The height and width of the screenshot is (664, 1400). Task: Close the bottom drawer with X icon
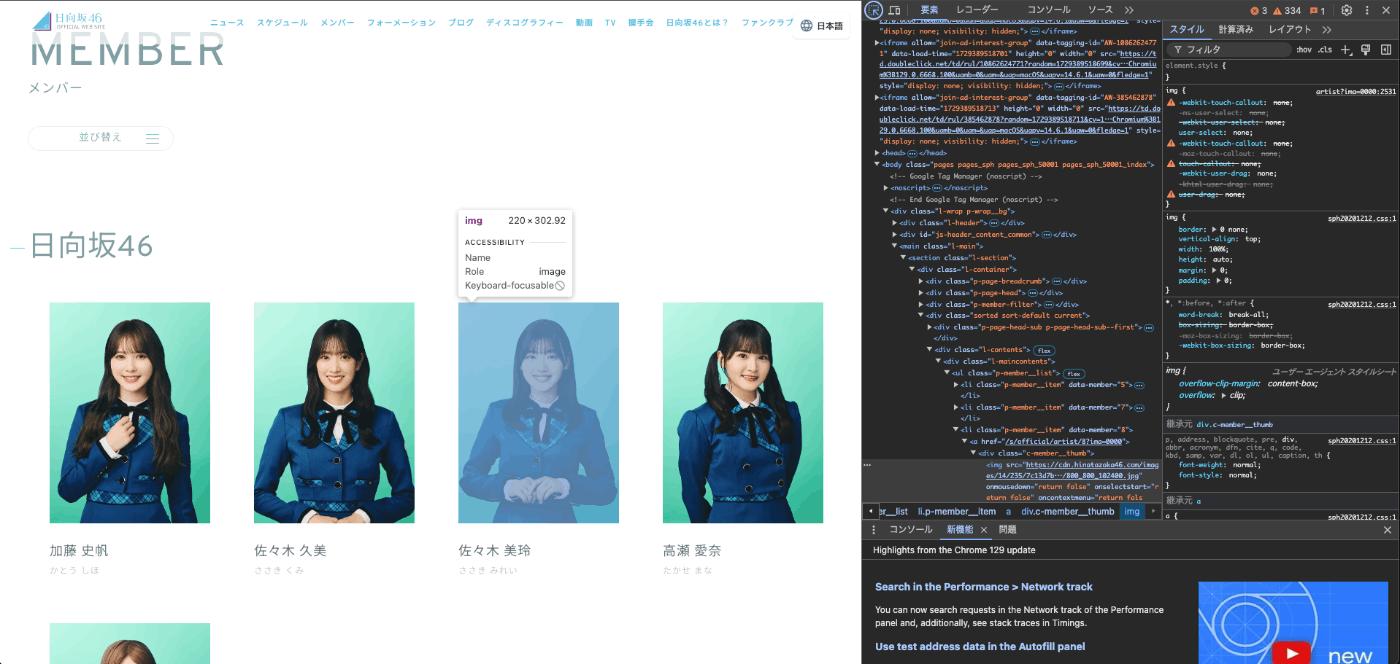[x=1387, y=530]
